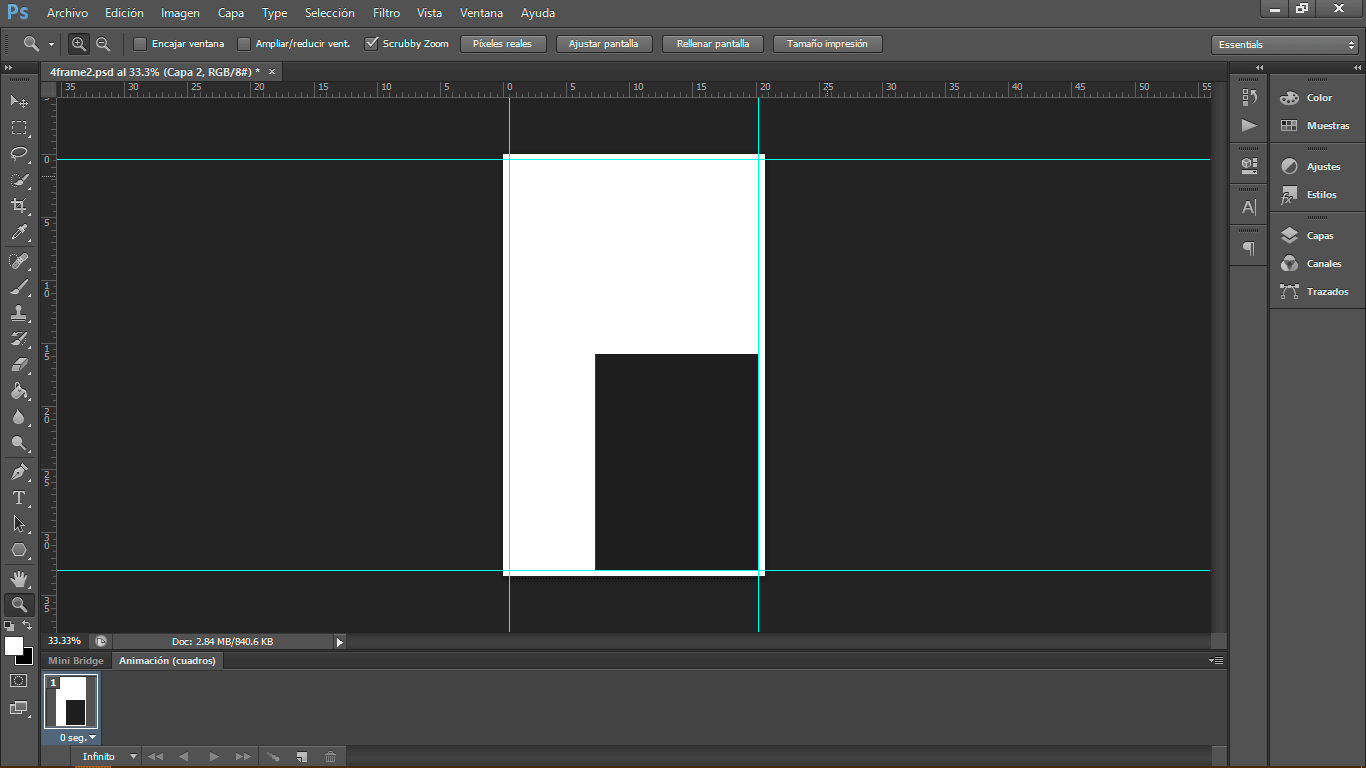
Task: Open the frame delay 0 seg. dropdown
Action: (x=78, y=738)
